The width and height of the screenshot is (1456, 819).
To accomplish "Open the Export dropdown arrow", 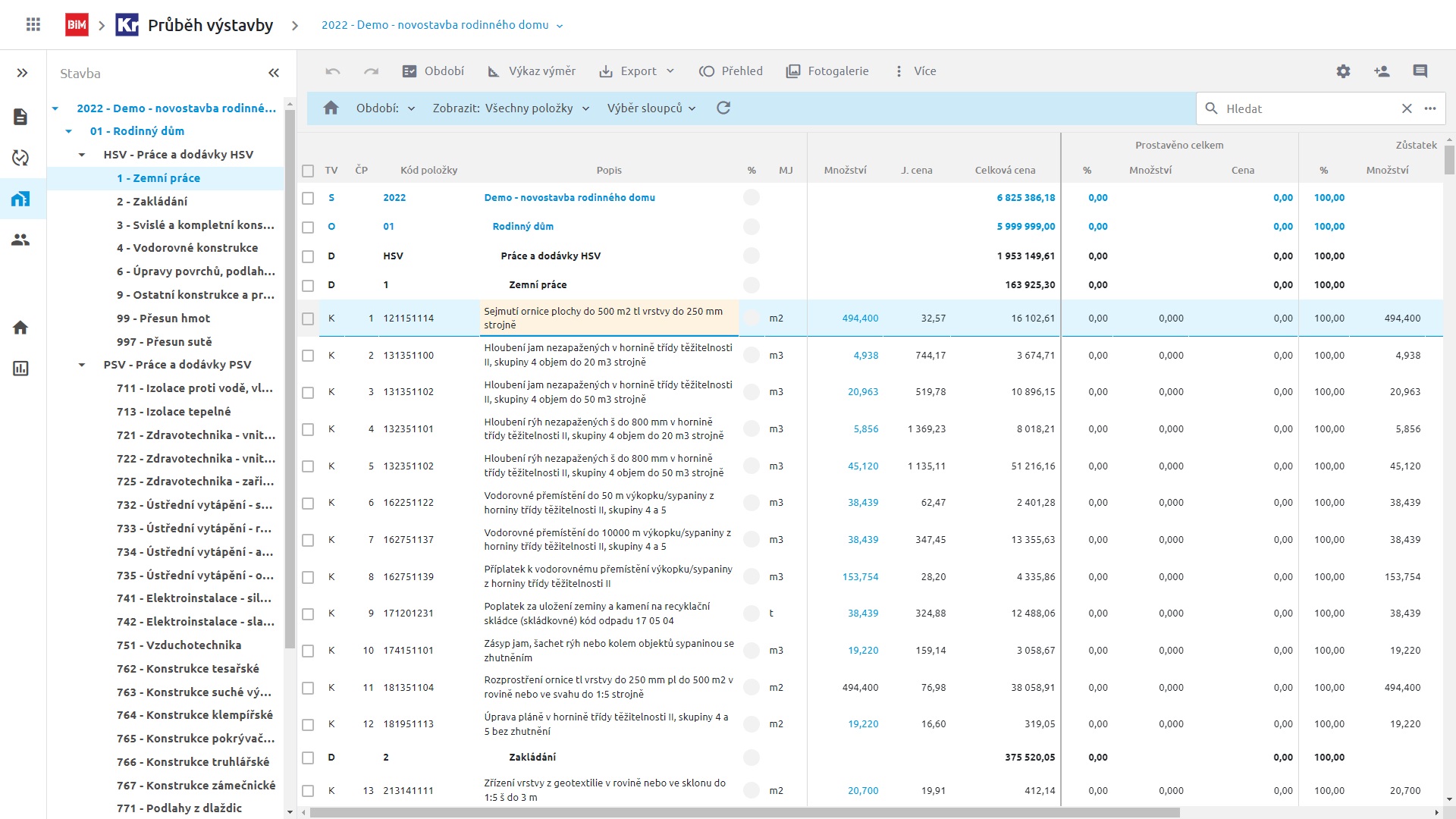I will click(x=670, y=71).
